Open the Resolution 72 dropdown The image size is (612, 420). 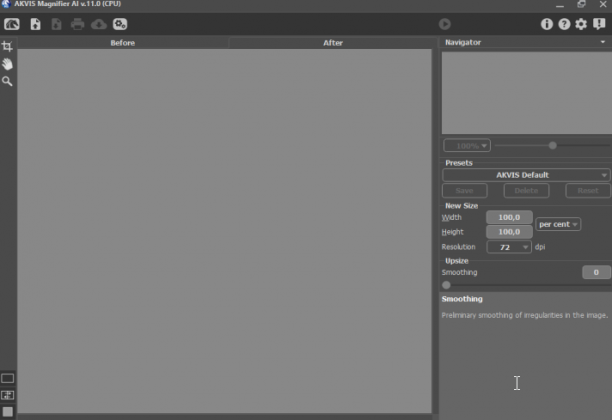[x=509, y=247]
